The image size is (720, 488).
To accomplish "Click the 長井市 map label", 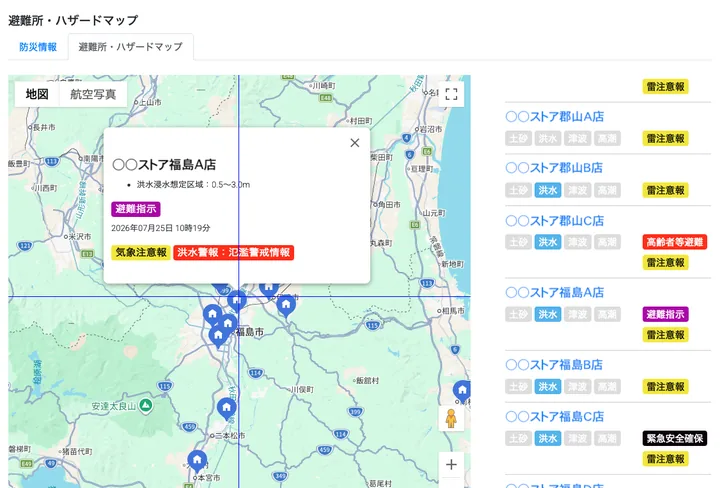I will point(44,127).
